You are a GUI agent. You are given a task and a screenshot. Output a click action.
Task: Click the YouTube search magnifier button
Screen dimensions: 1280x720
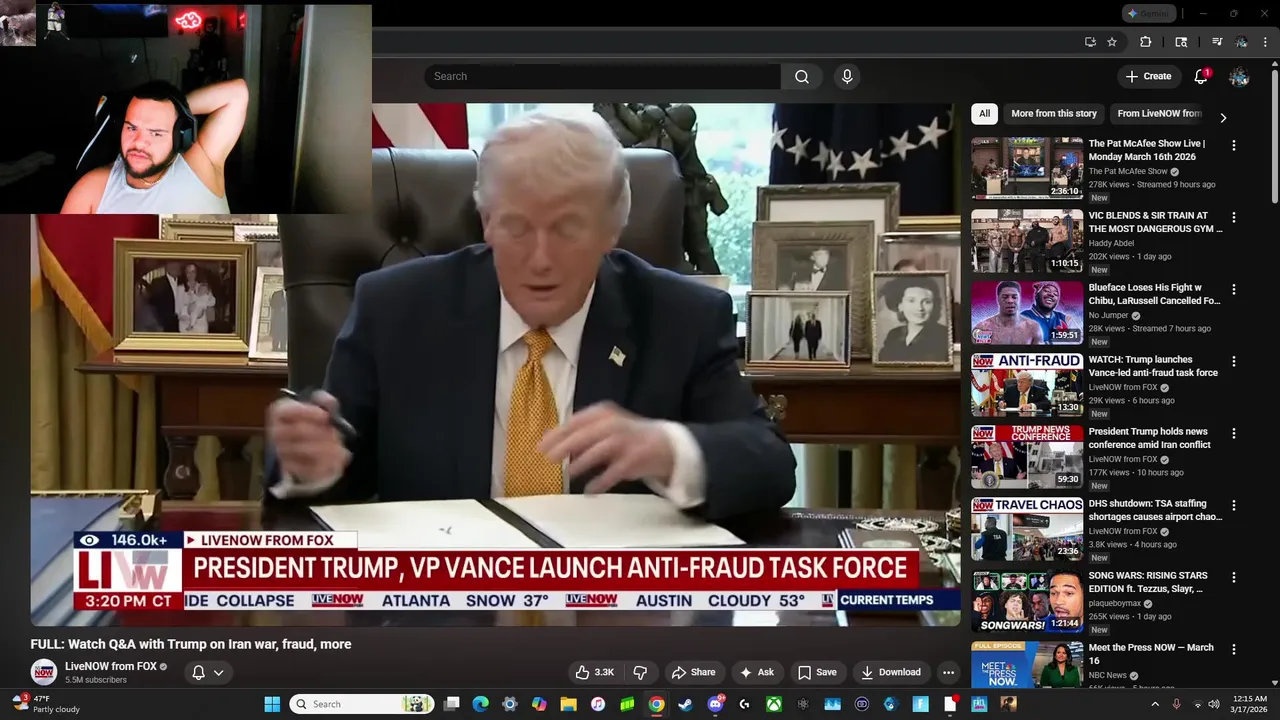(802, 77)
